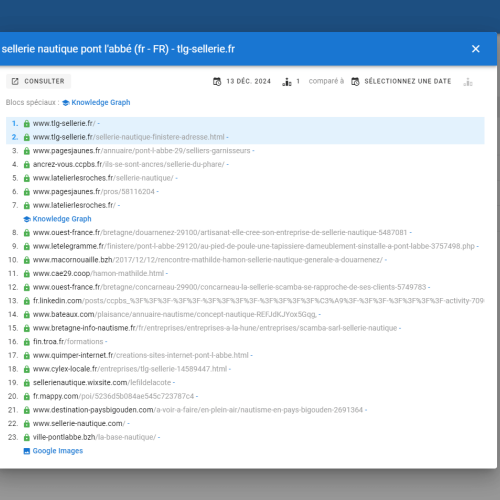
Task: Click the Knowledge Graph graduation cap icon in Blocs spéciaux
Action: tap(66, 103)
